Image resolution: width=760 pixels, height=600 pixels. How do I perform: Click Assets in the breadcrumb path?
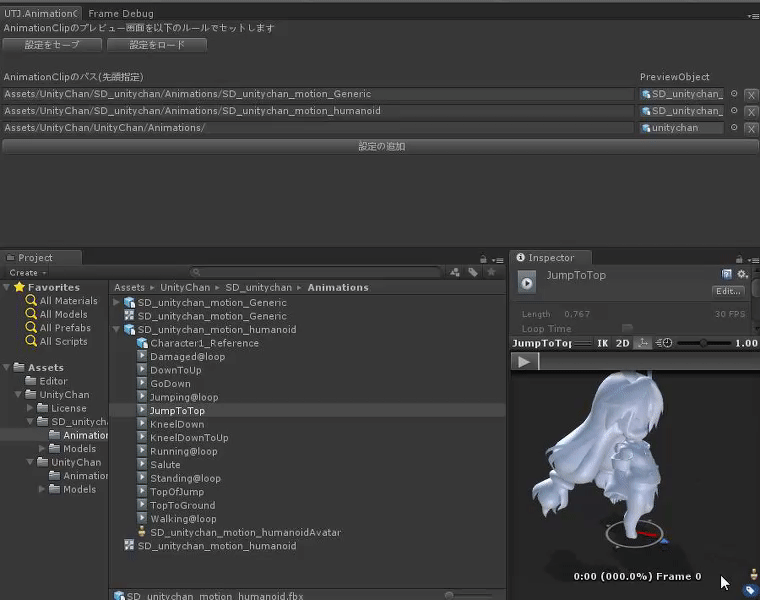point(129,288)
